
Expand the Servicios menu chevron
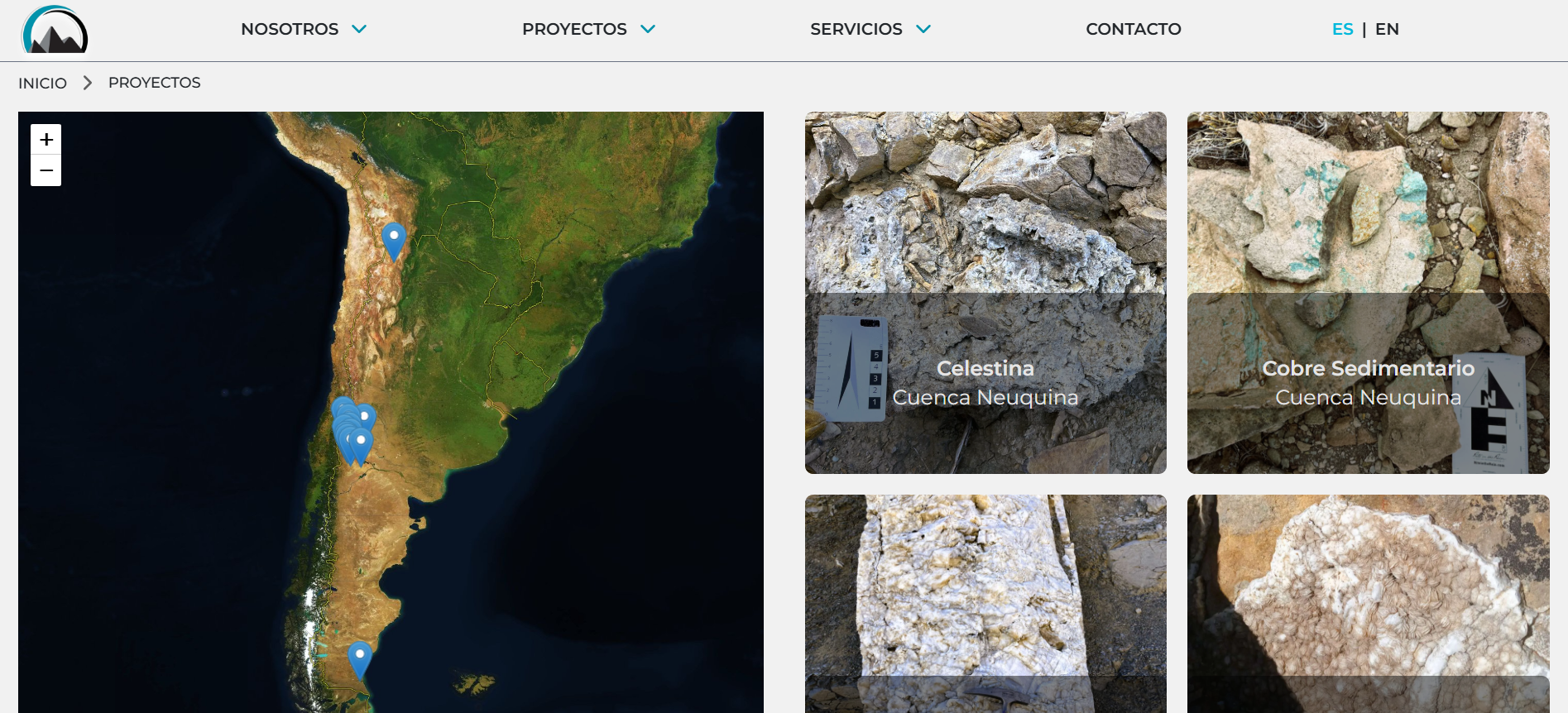point(923,29)
